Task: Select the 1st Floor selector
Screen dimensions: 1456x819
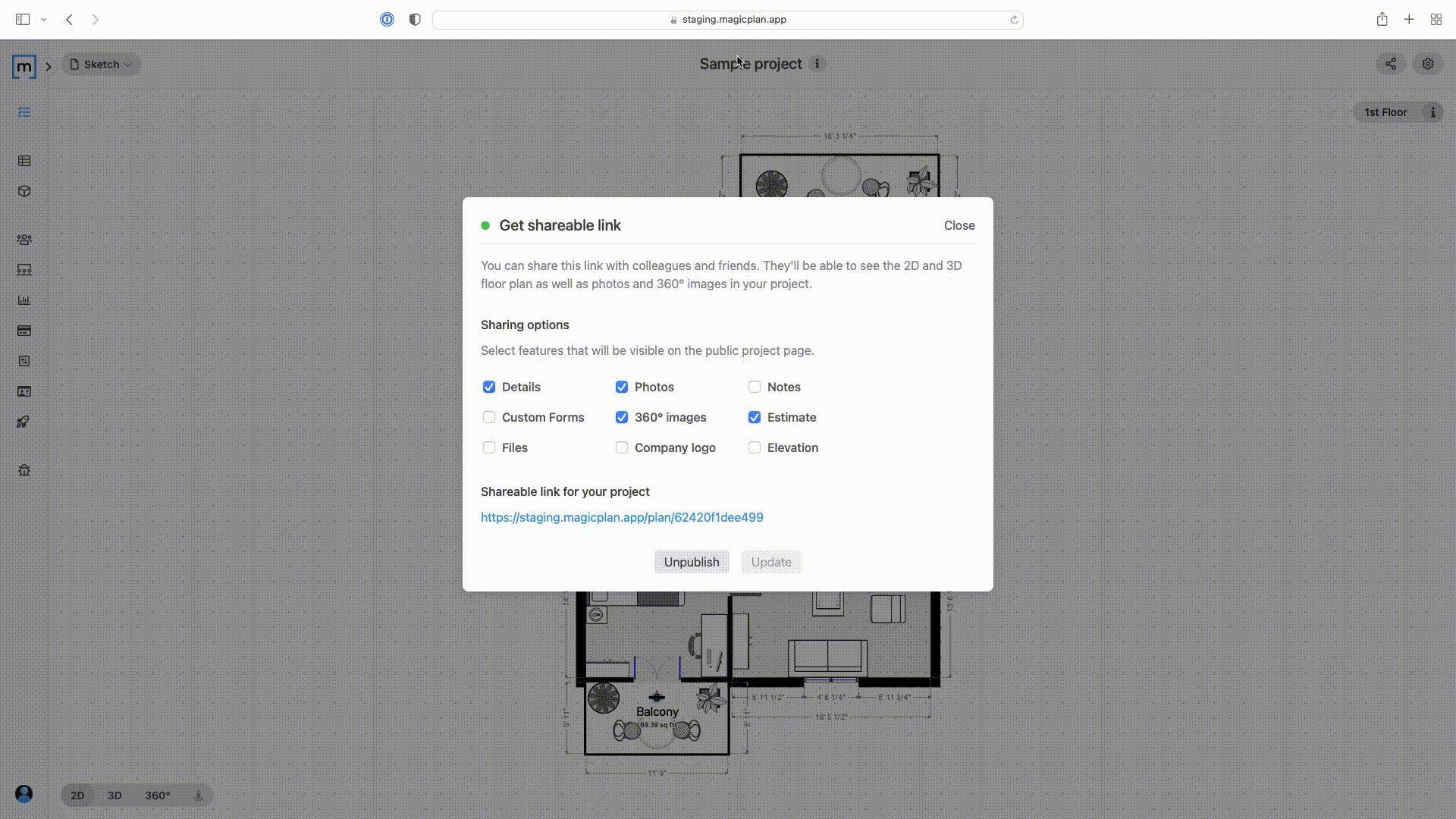Action: pyautogui.click(x=1385, y=112)
